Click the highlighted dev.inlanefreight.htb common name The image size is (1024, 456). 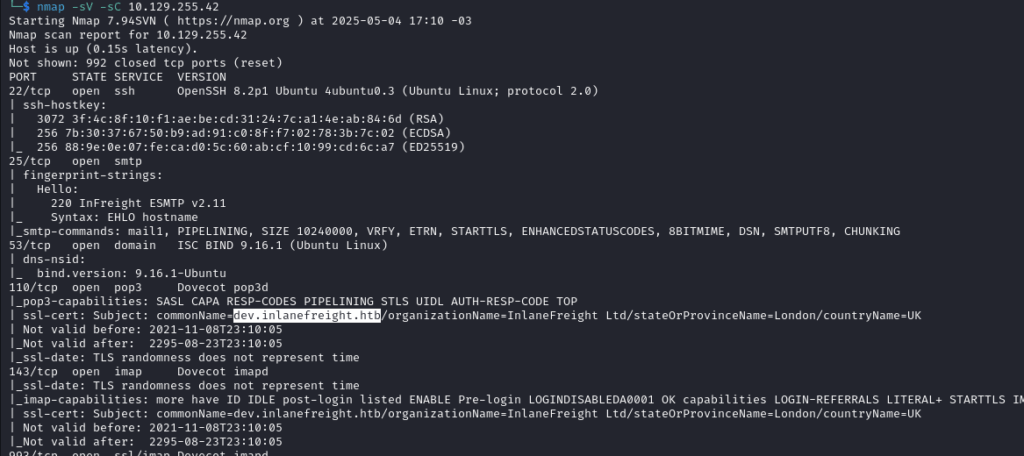(x=307, y=316)
